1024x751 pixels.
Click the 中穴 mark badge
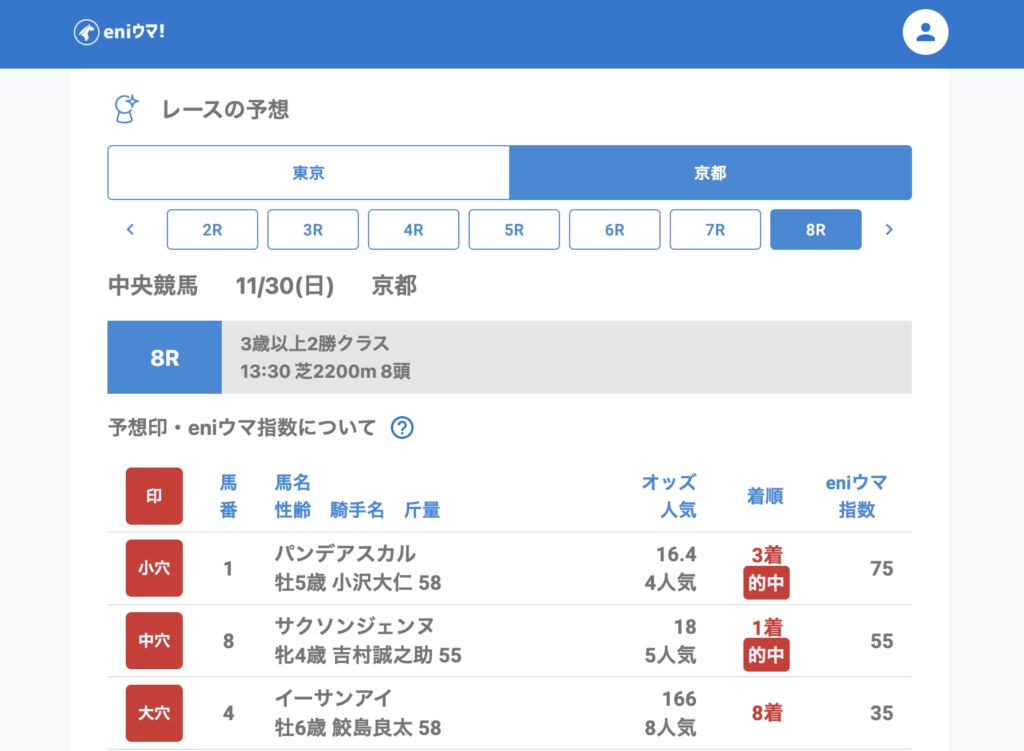coord(154,640)
